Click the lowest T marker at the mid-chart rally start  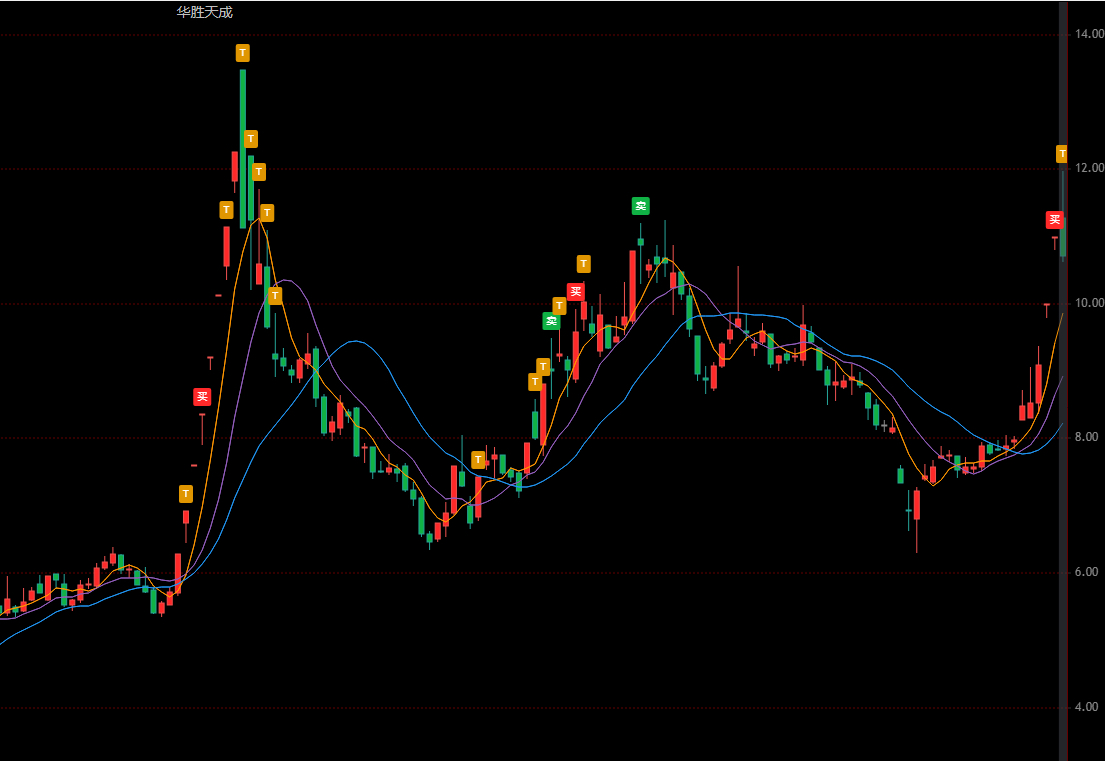click(x=536, y=382)
